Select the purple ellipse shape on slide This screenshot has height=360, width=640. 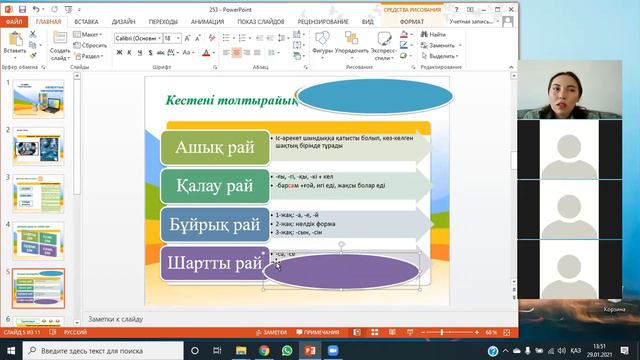341,271
